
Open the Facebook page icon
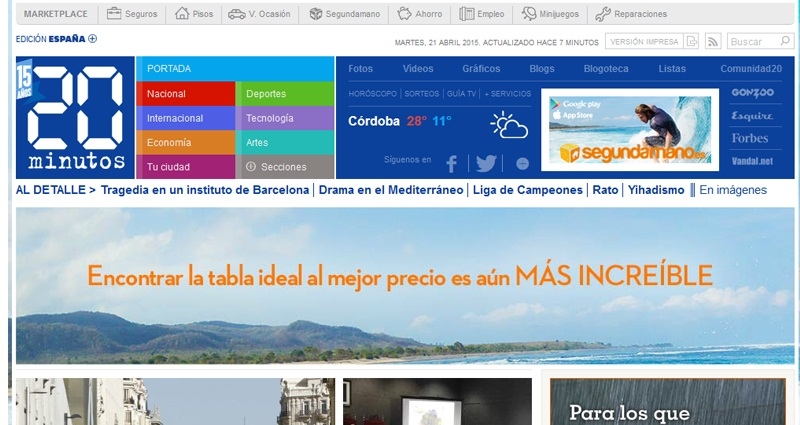pyautogui.click(x=451, y=163)
